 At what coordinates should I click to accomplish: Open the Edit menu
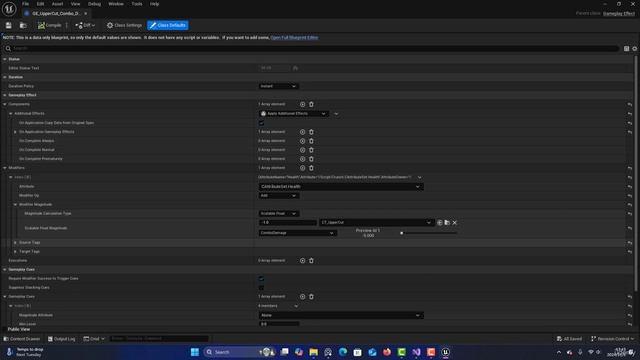[x=40, y=4]
